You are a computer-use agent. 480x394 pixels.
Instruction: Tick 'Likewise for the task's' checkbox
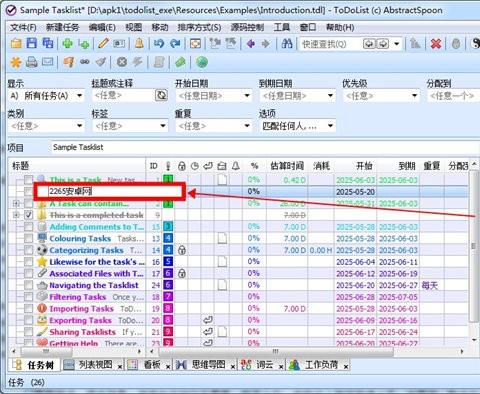click(x=29, y=262)
